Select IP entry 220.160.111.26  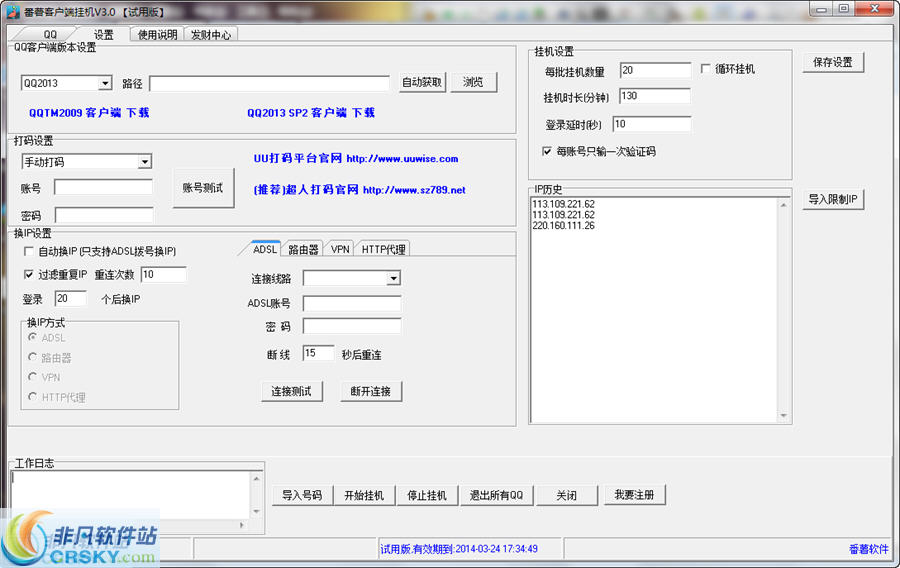pyautogui.click(x=564, y=225)
